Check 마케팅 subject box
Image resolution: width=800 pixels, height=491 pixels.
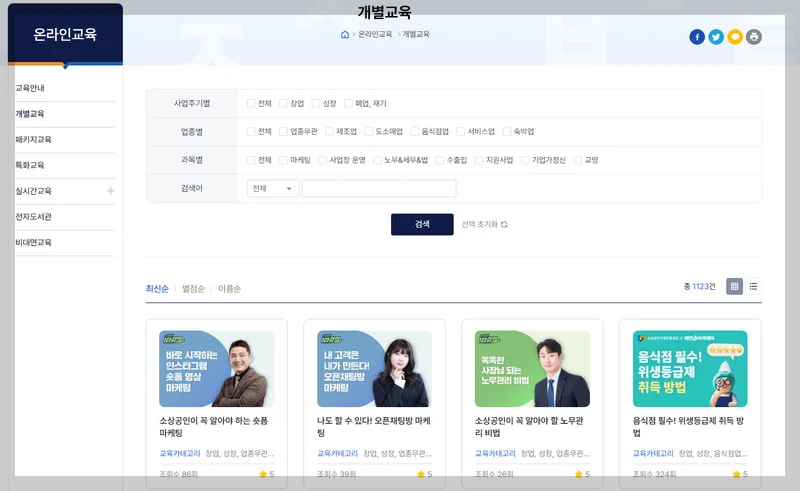click(284, 160)
